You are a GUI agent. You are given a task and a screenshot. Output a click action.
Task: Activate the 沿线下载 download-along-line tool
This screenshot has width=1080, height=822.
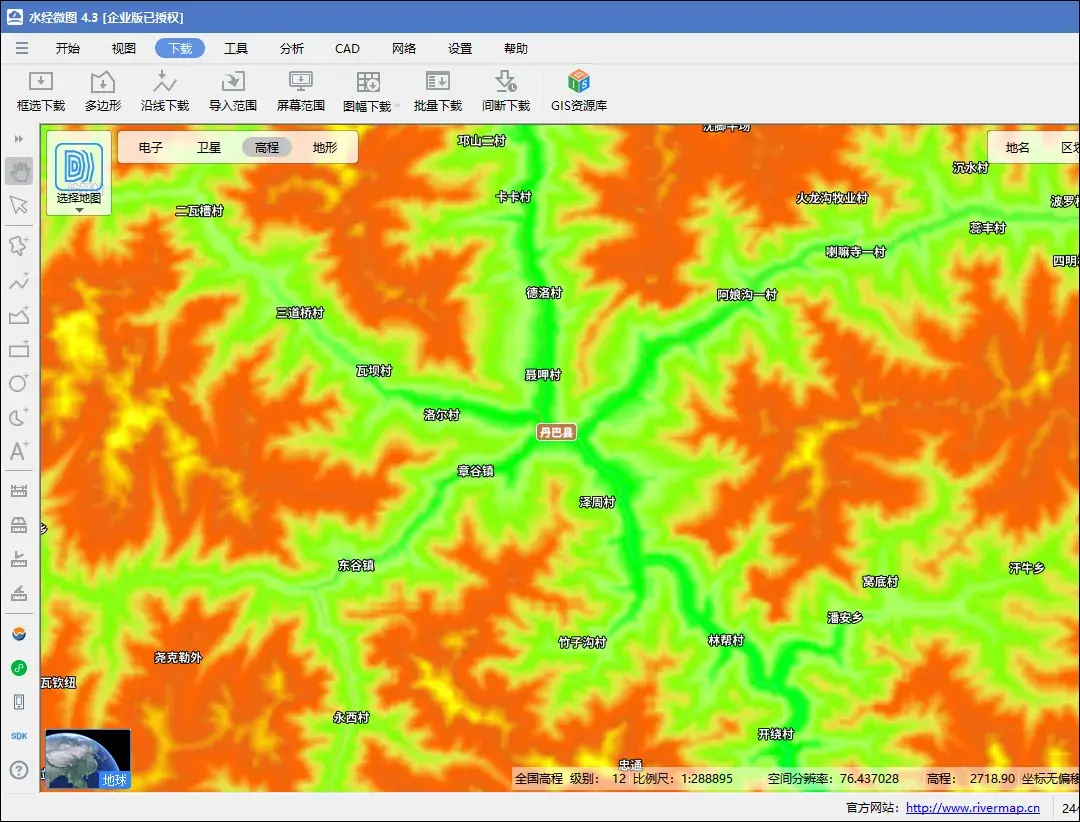click(x=164, y=90)
